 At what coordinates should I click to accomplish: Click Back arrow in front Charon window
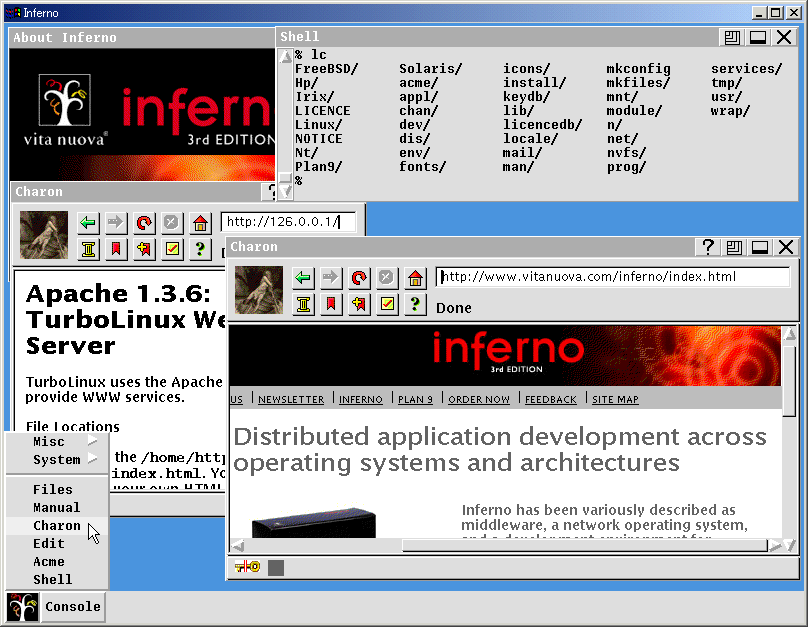point(303,278)
